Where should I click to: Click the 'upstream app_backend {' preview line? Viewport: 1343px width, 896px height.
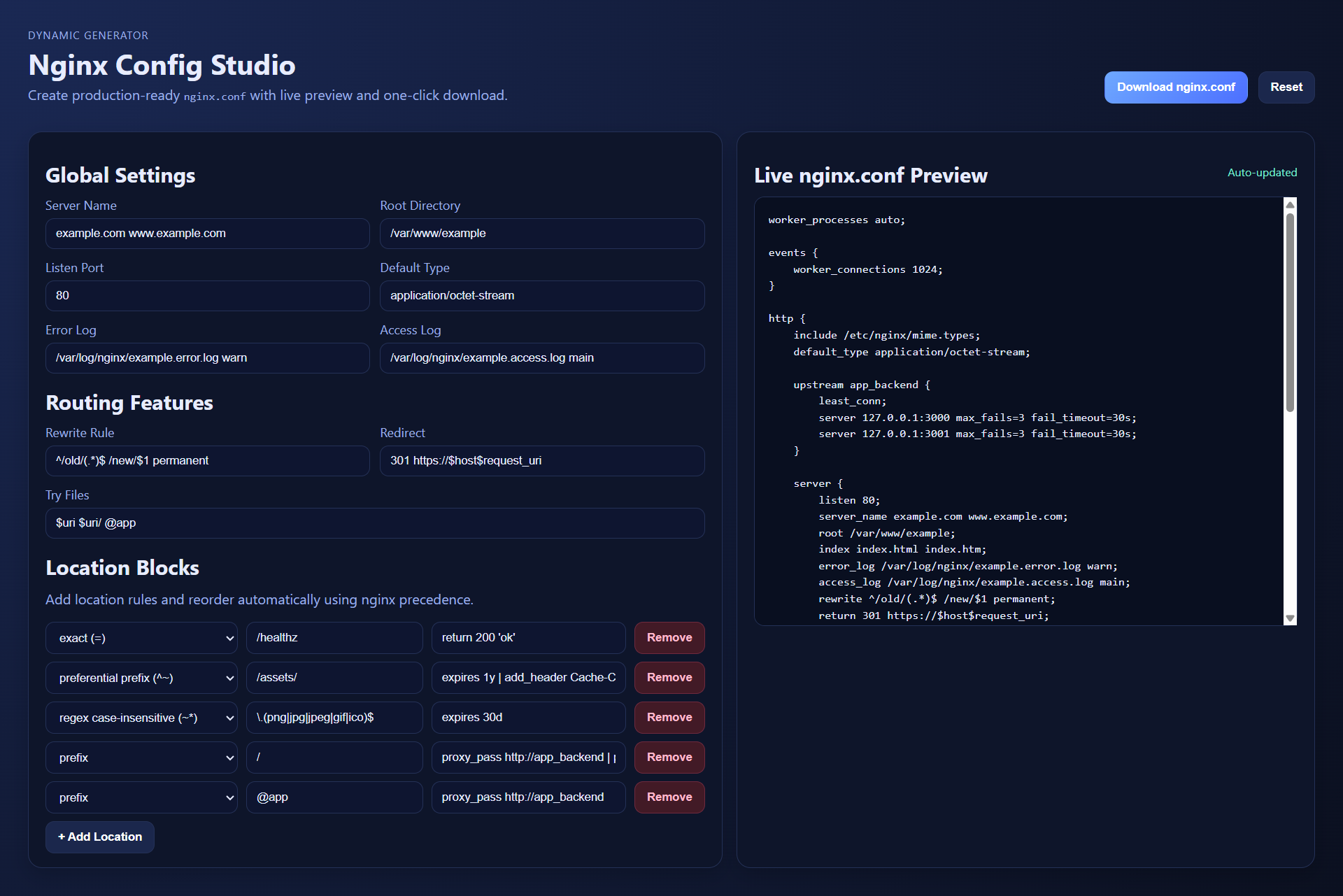[862, 385]
